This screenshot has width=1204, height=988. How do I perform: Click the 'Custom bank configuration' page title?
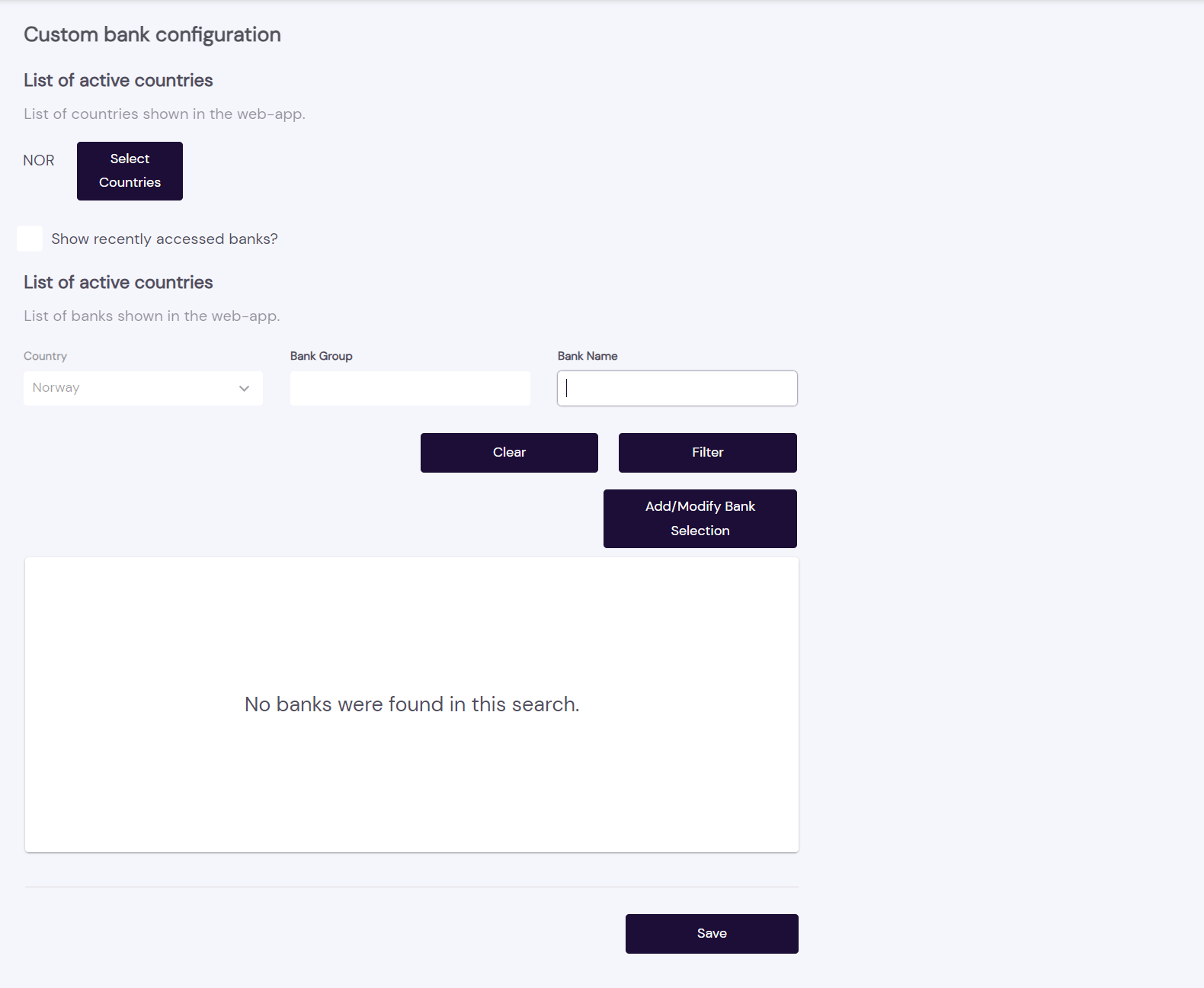pyautogui.click(x=152, y=34)
